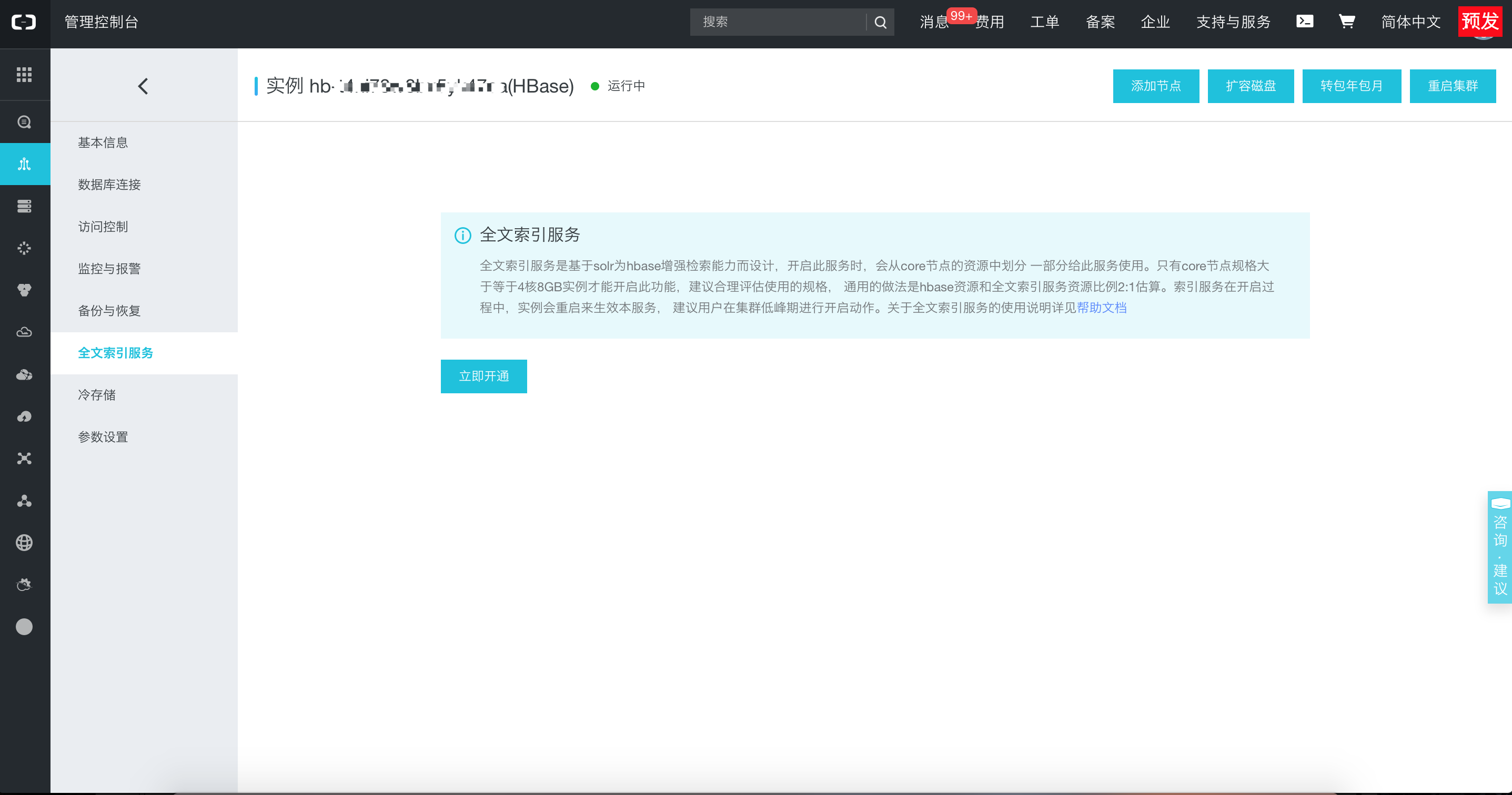The height and width of the screenshot is (795, 1512).
Task: Click the 重启集群 restart cluster button
Action: [1453, 86]
